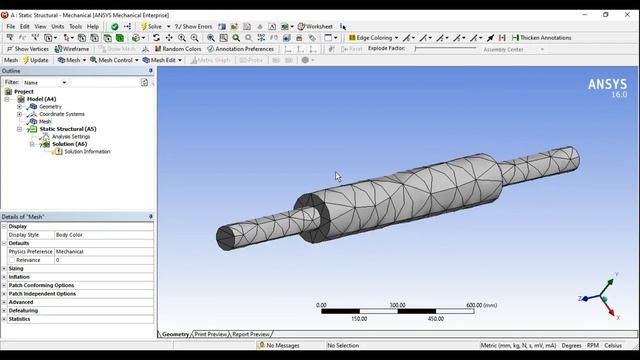Open the Worksheet view
Viewport: 640px width, 360px height.
315,27
